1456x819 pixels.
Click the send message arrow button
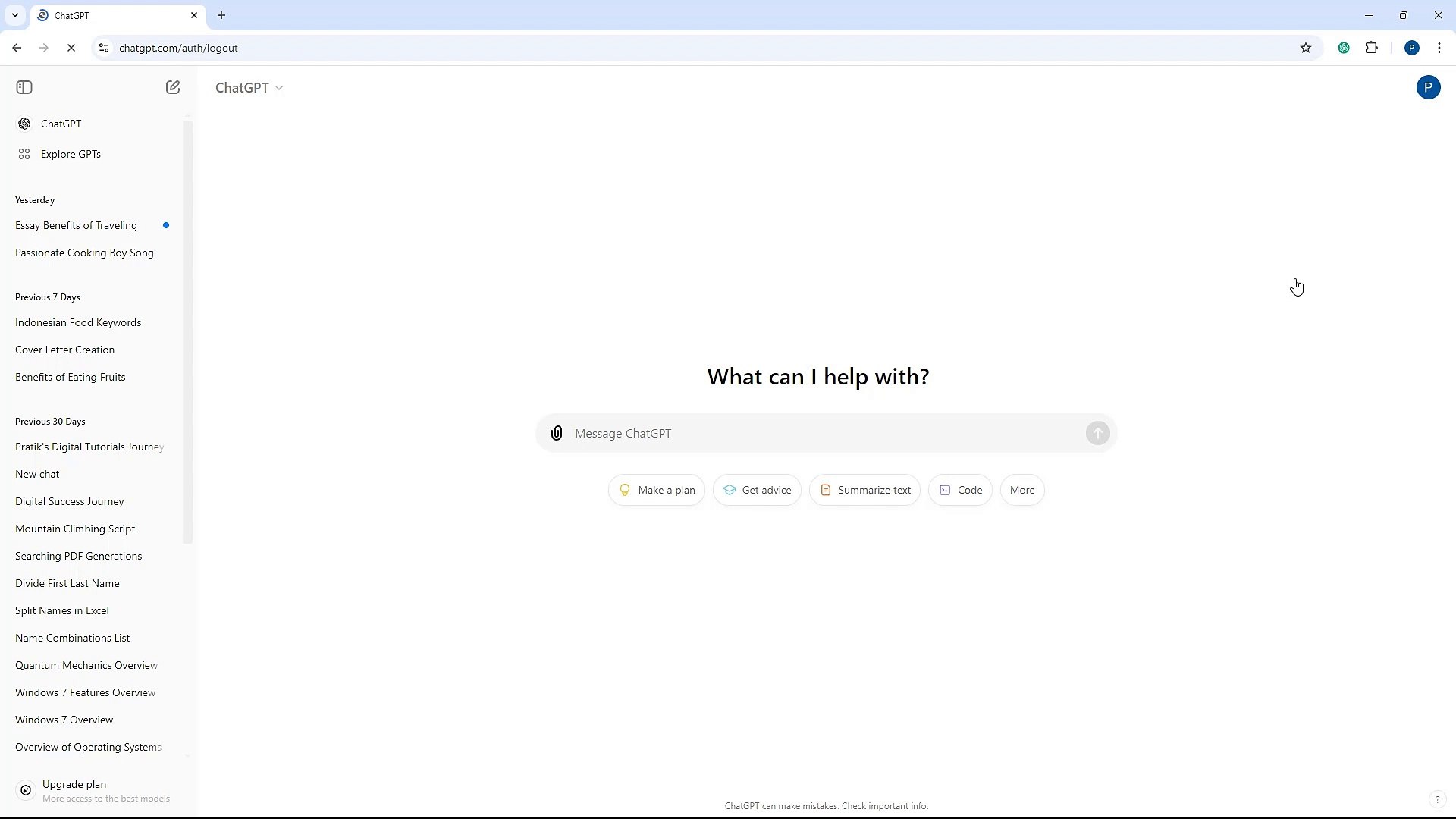(1097, 433)
